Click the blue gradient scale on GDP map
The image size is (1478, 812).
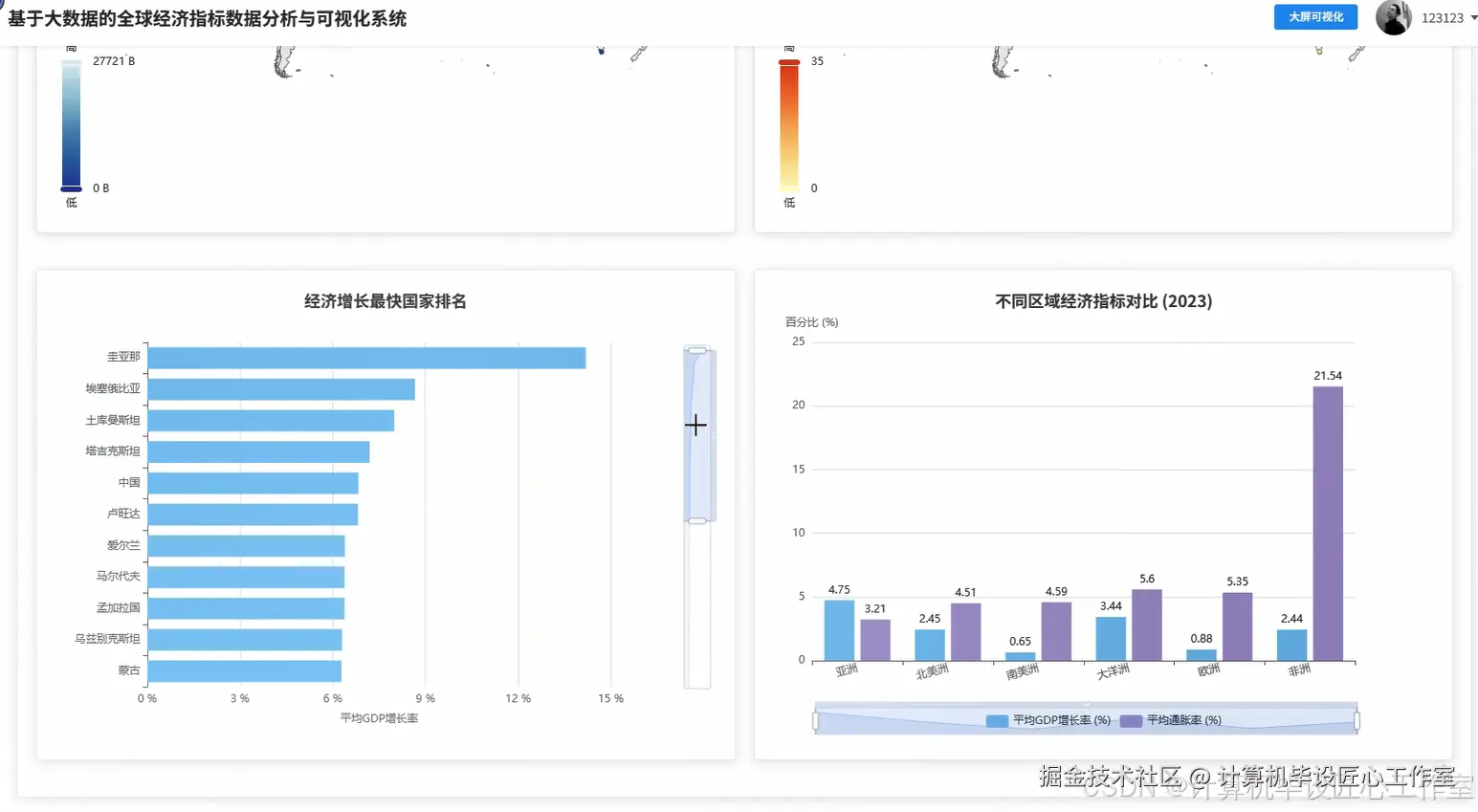[69, 124]
